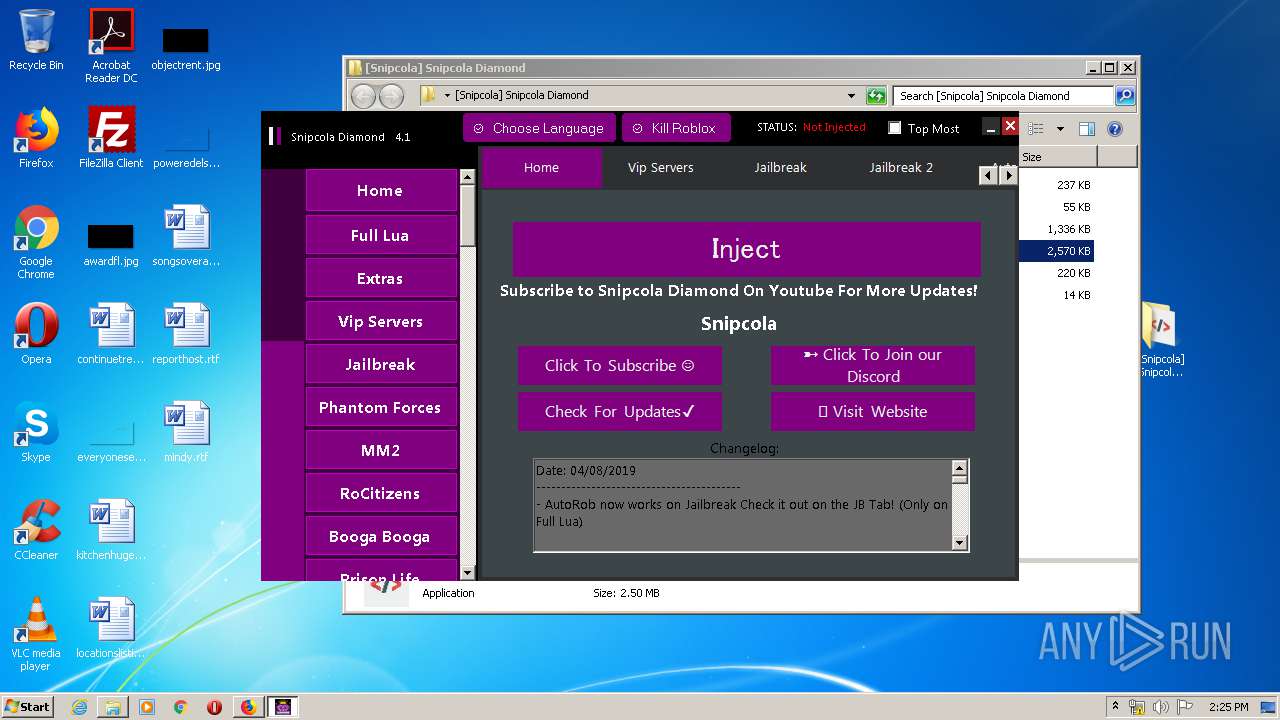Switch to the Vip Servers tab
1280x720 pixels.
[x=660, y=167]
